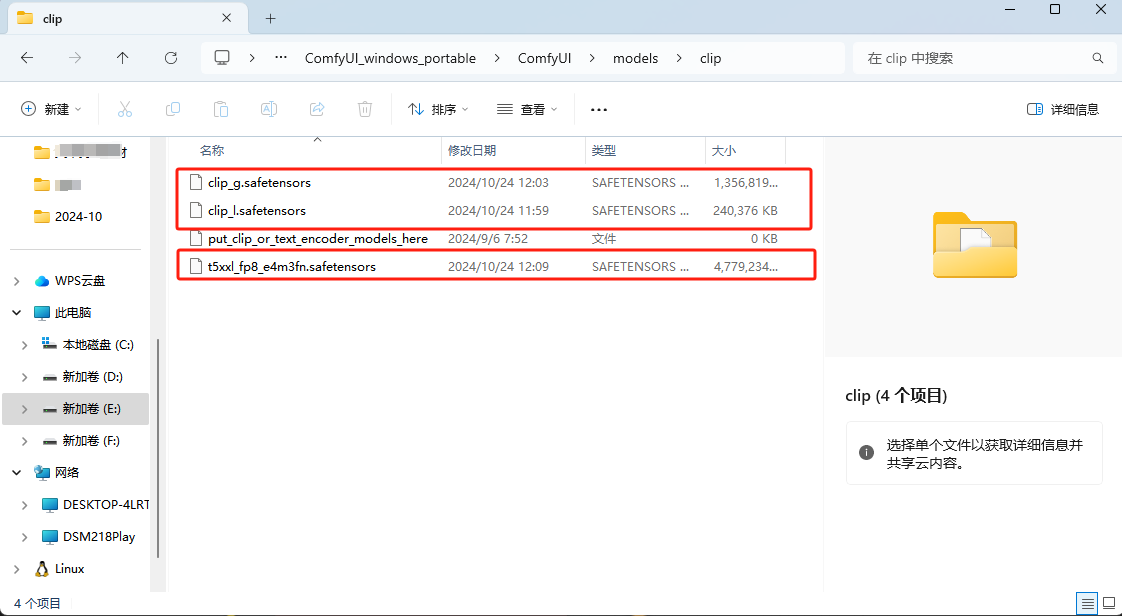
Task: Open 新加卷 (D:) drive
Action: pyautogui.click(x=93, y=376)
